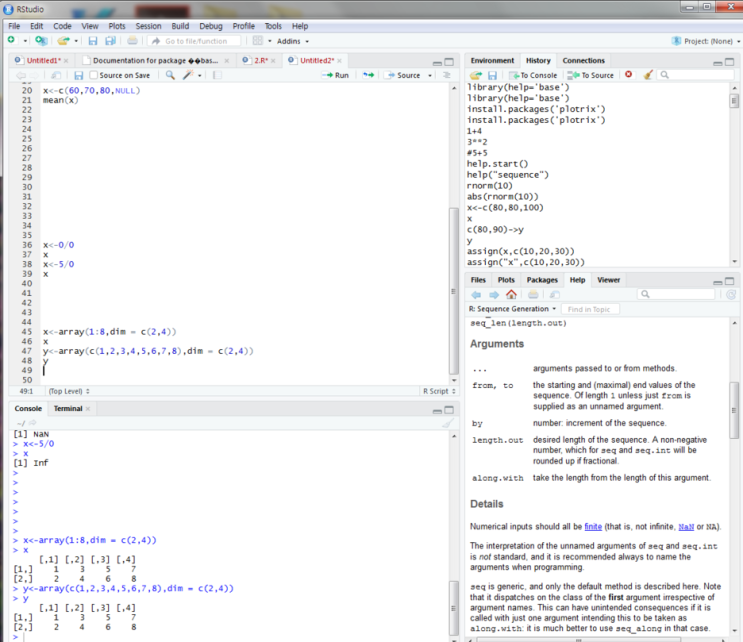Click the Help pane back arrow
The height and width of the screenshot is (642, 743).
coord(476,295)
